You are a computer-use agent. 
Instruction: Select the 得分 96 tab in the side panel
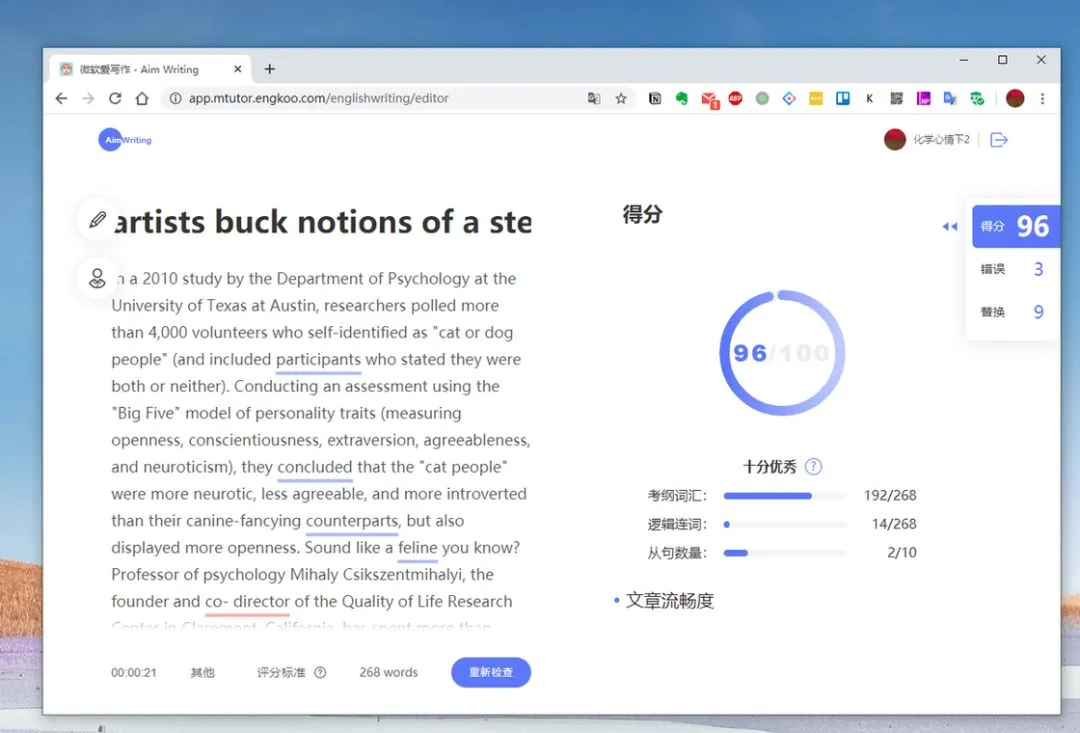click(x=1015, y=227)
